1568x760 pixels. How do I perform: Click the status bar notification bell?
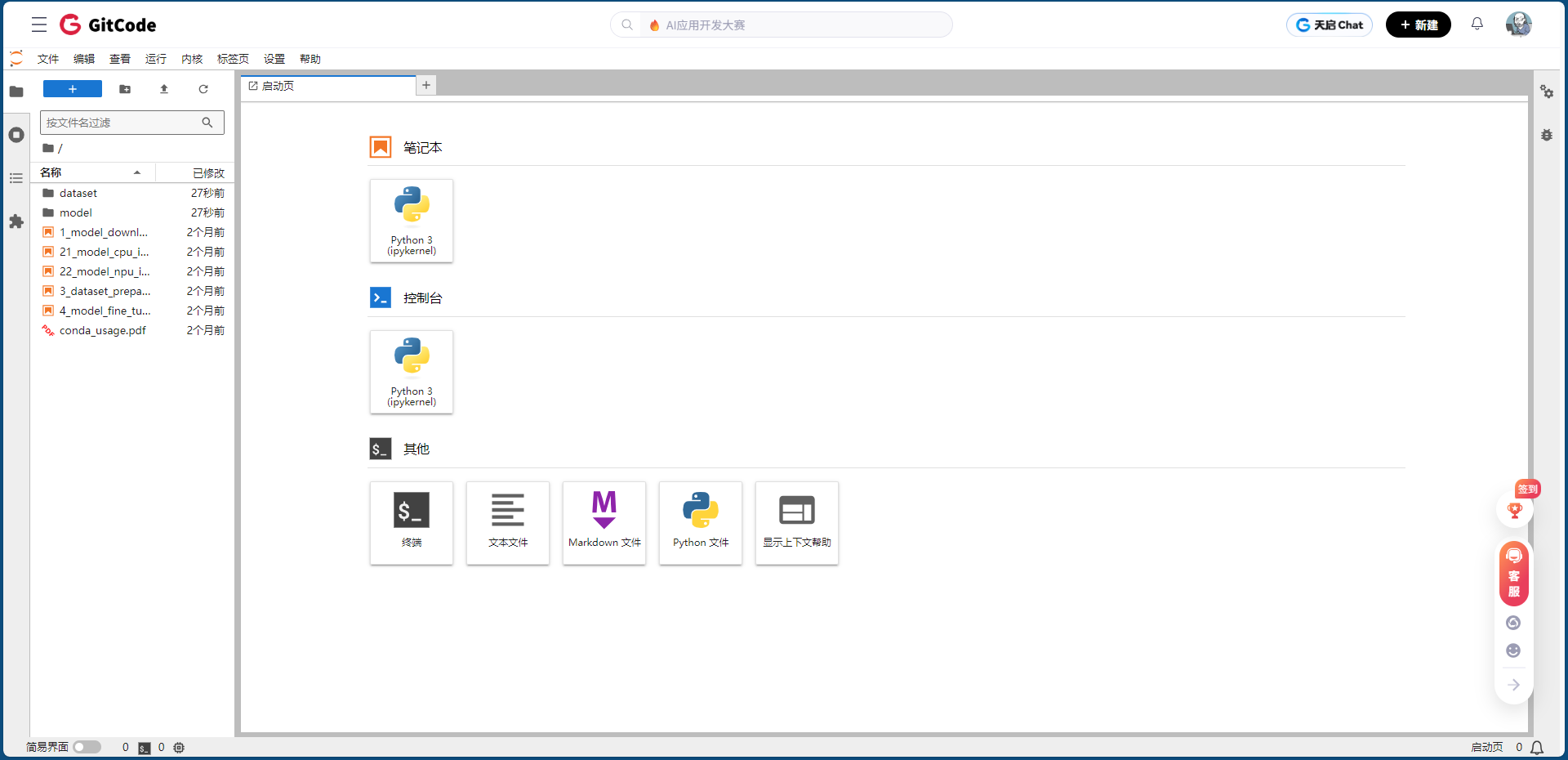click(1537, 748)
